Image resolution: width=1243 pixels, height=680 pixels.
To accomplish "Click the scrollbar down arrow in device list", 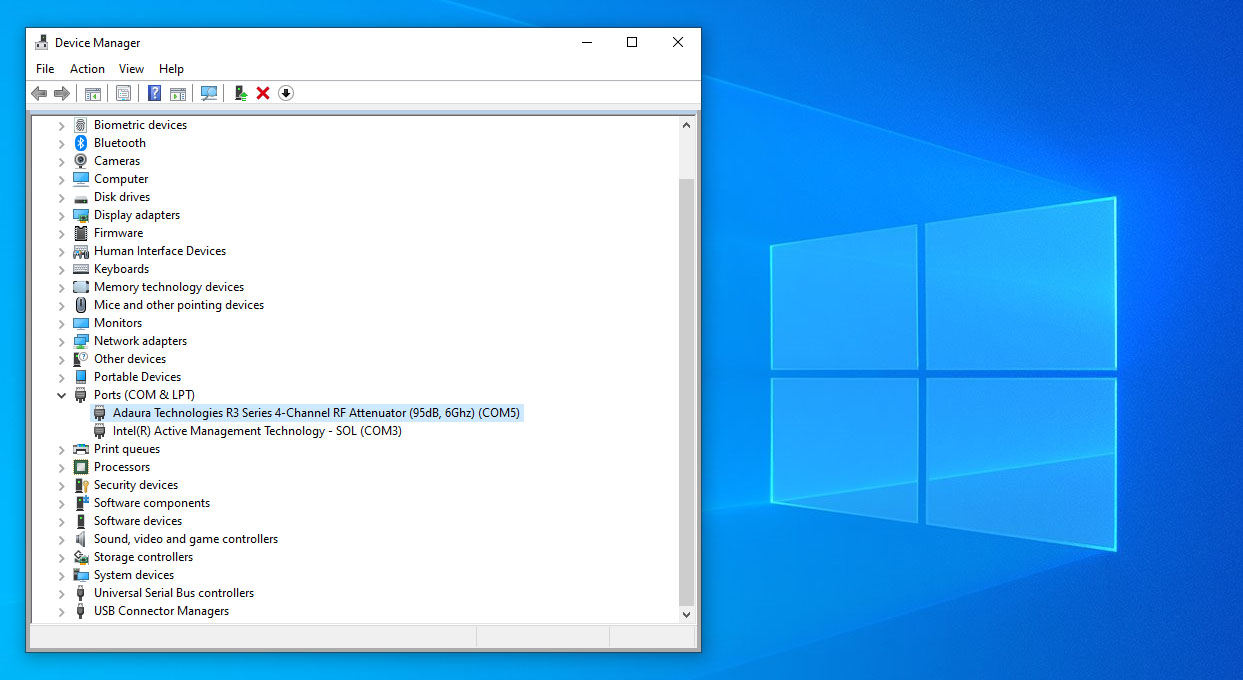I will pyautogui.click(x=686, y=614).
